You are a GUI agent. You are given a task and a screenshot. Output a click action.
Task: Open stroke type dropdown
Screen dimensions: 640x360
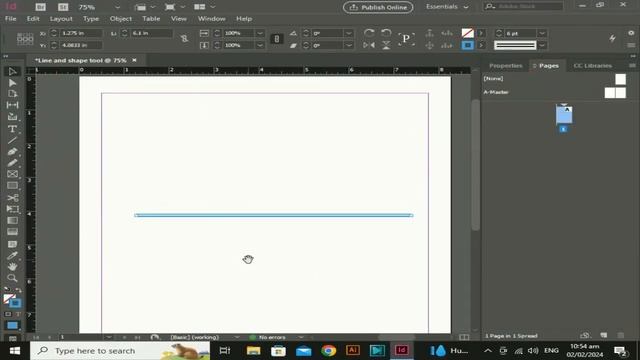point(542,45)
